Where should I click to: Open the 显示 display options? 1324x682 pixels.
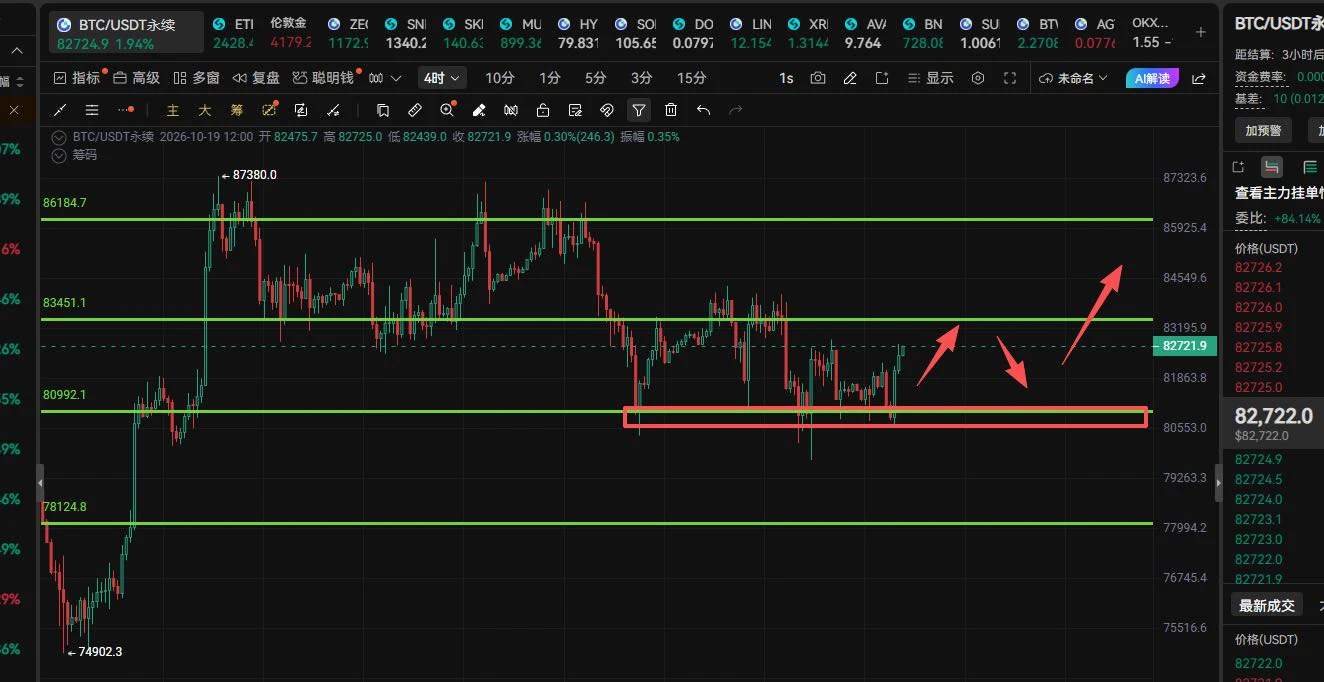[x=929, y=78]
